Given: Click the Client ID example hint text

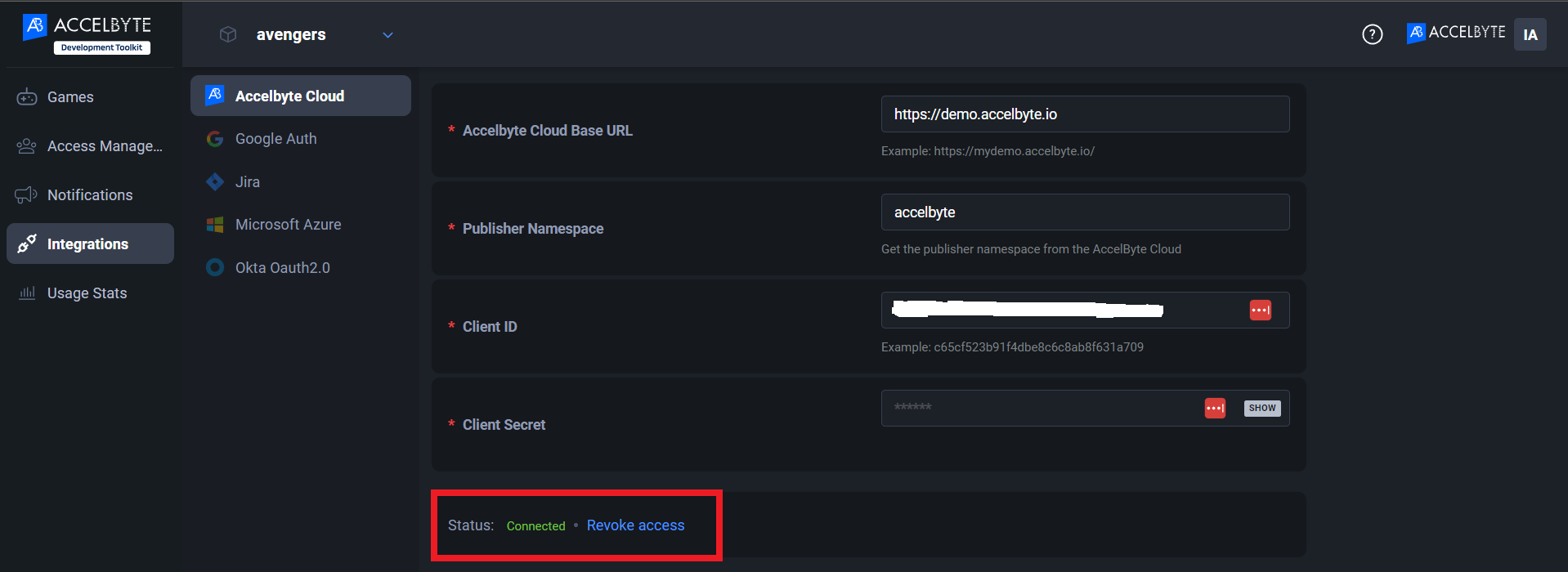Looking at the screenshot, I should [1012, 347].
